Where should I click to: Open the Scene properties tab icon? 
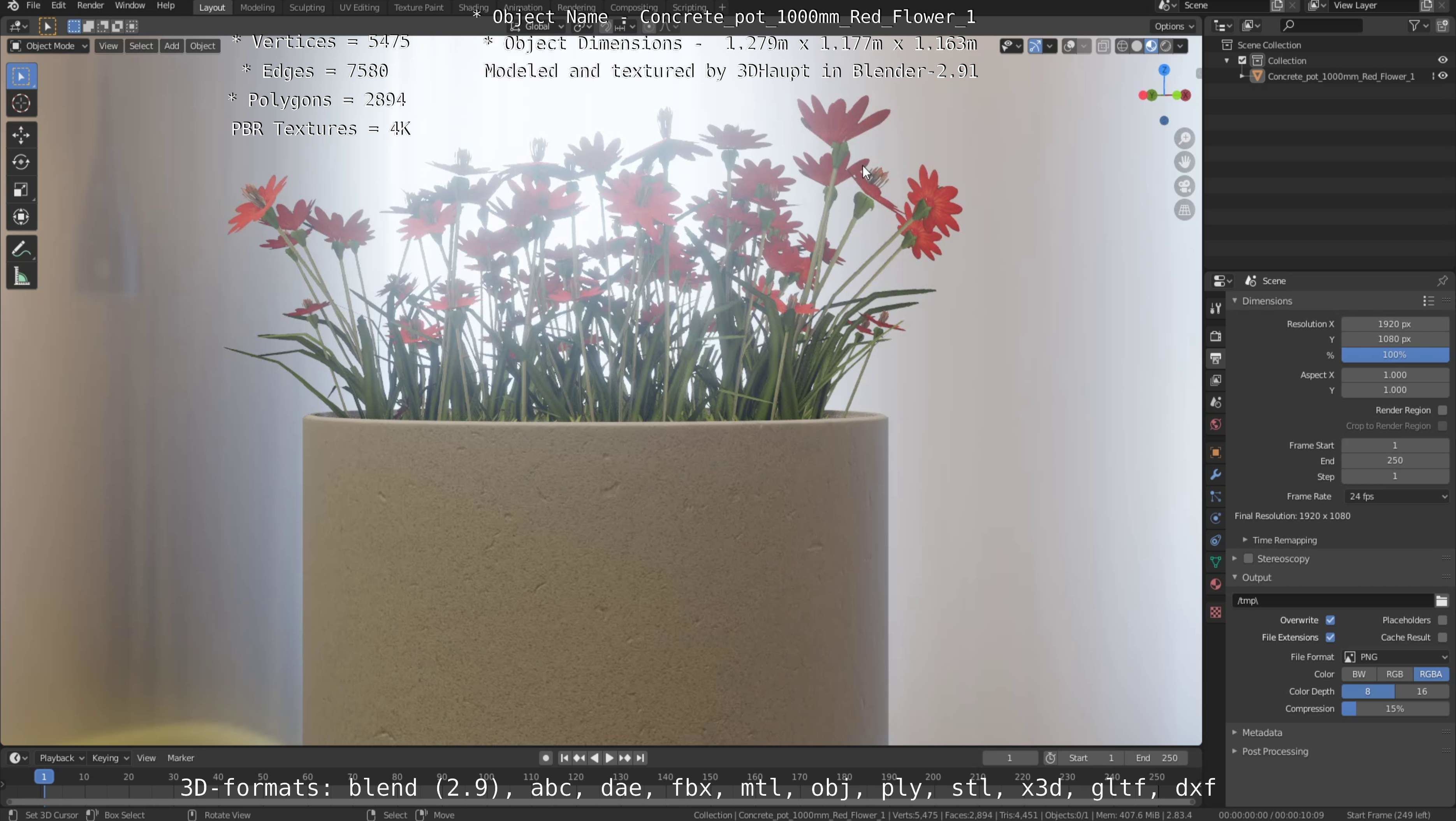[x=1216, y=402]
